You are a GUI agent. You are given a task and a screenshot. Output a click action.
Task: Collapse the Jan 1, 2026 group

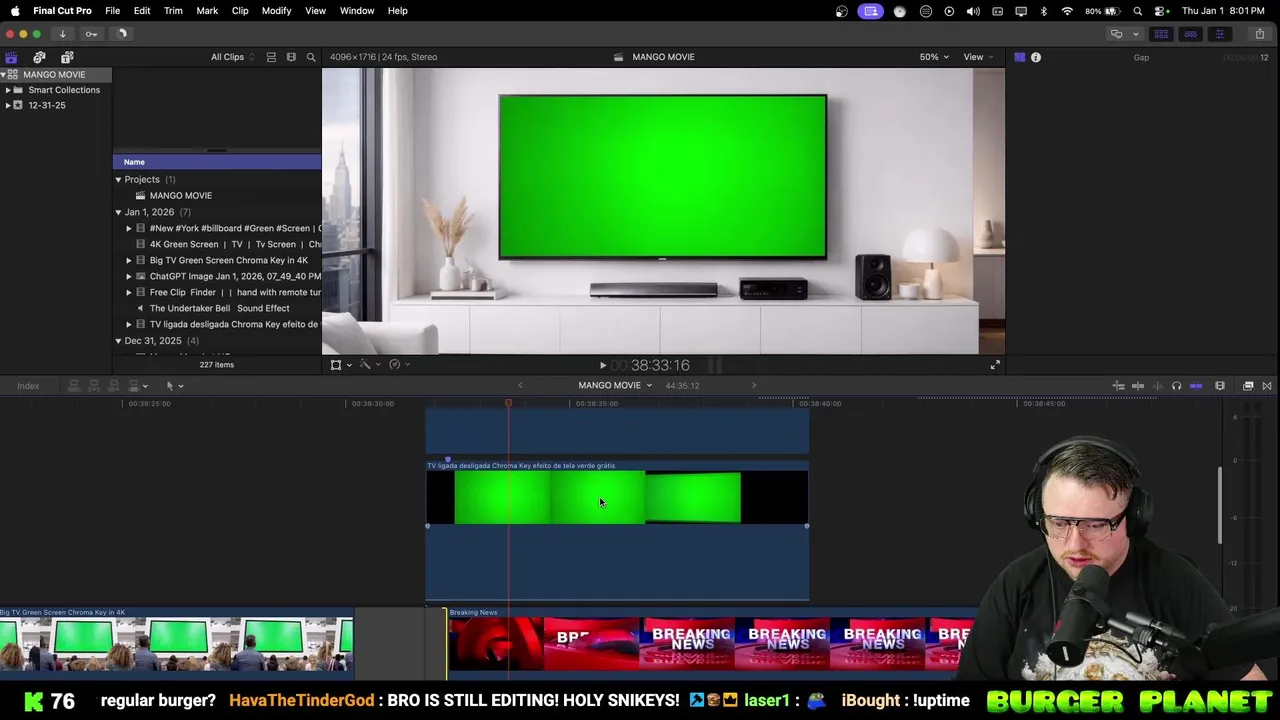(x=118, y=212)
